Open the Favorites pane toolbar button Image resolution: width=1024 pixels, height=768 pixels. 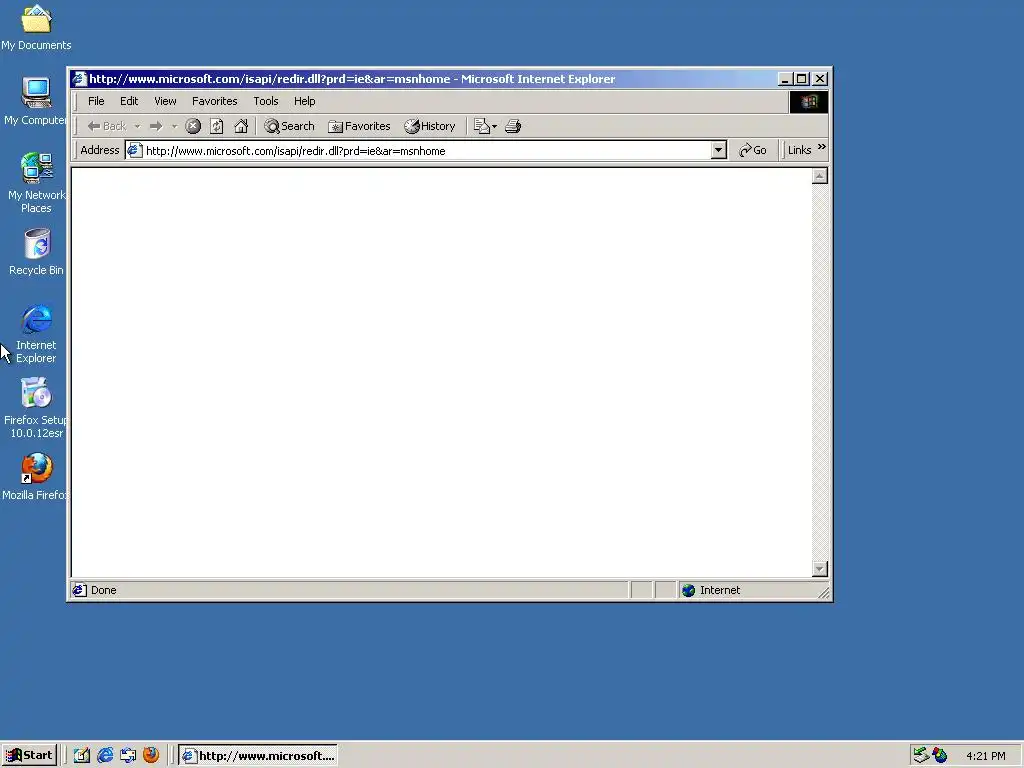point(359,126)
